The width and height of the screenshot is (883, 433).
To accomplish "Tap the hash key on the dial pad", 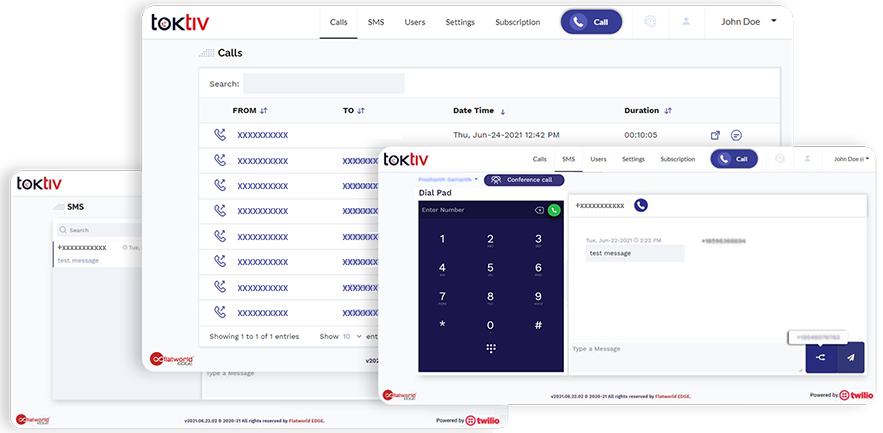I will tap(538, 325).
